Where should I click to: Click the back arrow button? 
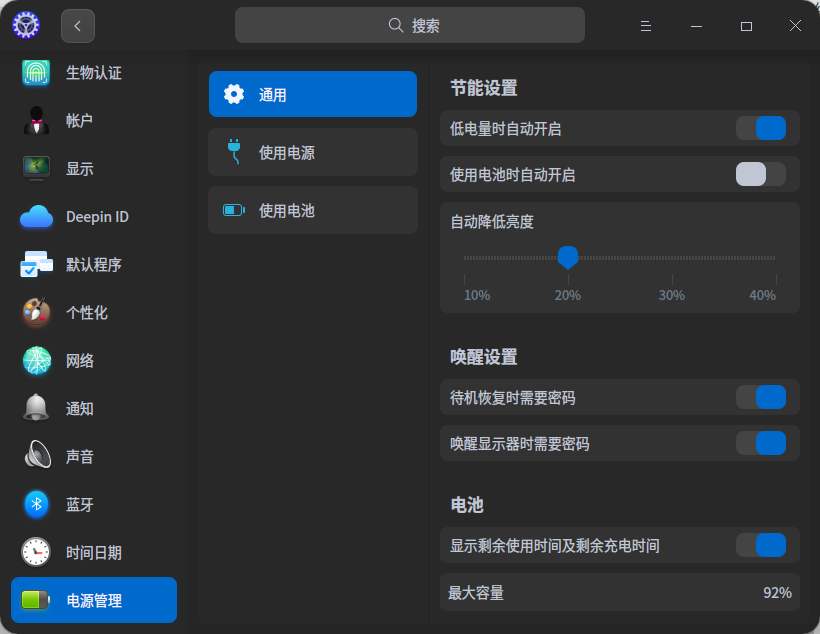(78, 25)
